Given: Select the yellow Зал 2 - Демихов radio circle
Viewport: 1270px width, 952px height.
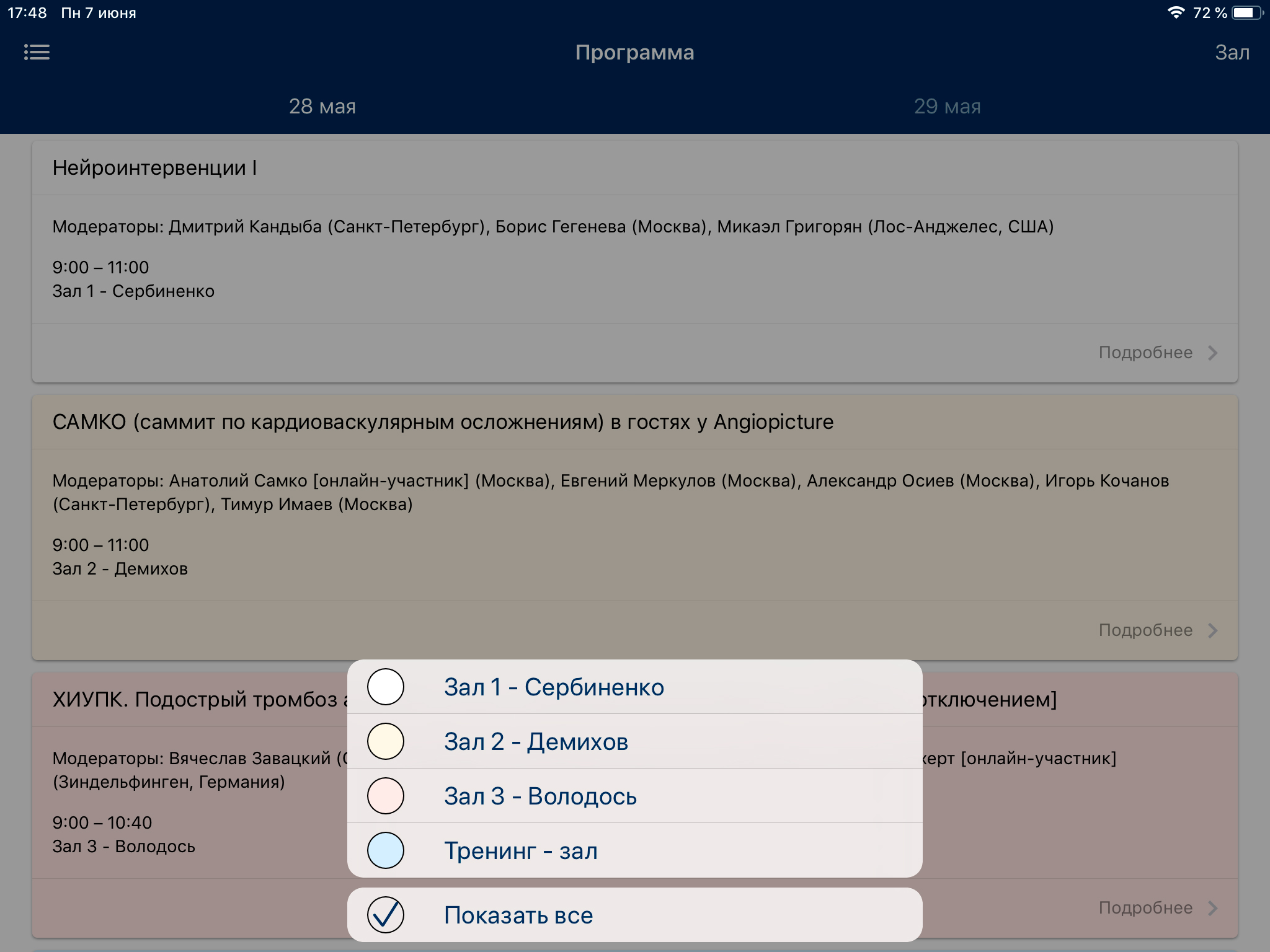Looking at the screenshot, I should coord(386,741).
